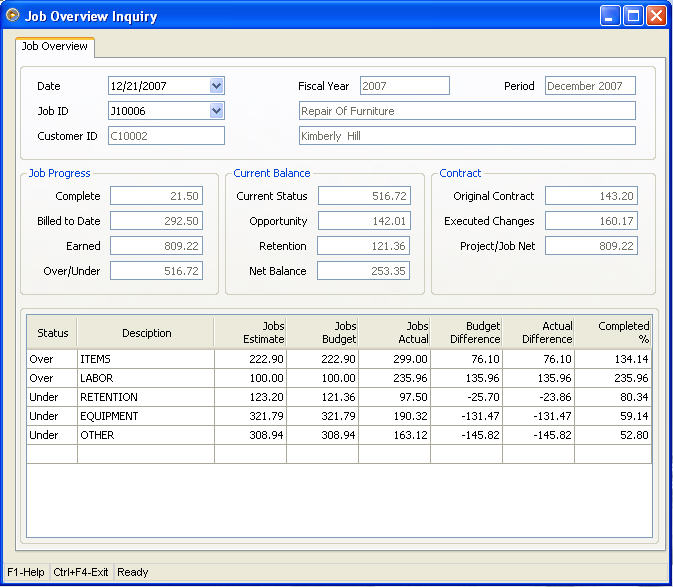Maximize the Job Overview Inquiry window
Viewport: 673px width, 587px height.
633,16
